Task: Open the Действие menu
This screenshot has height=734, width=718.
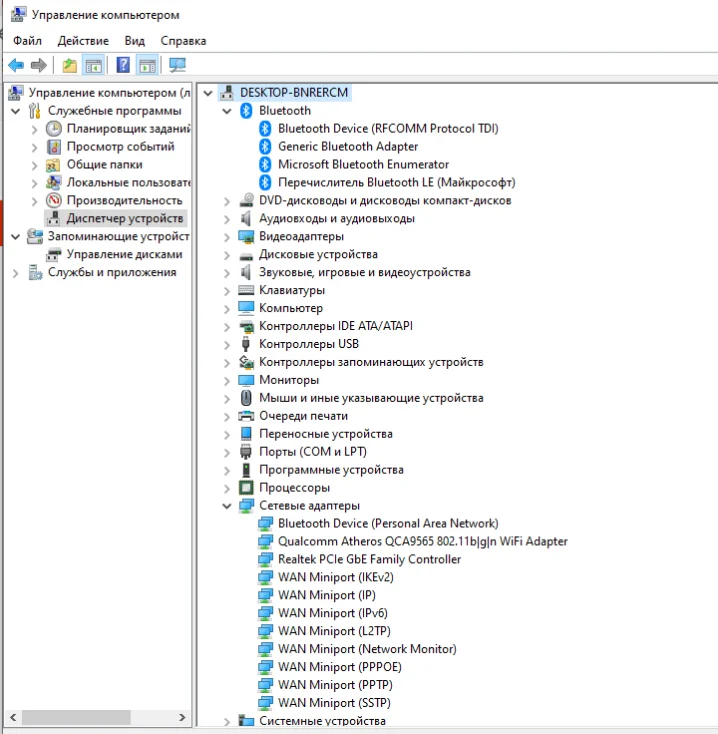Action: click(x=83, y=41)
